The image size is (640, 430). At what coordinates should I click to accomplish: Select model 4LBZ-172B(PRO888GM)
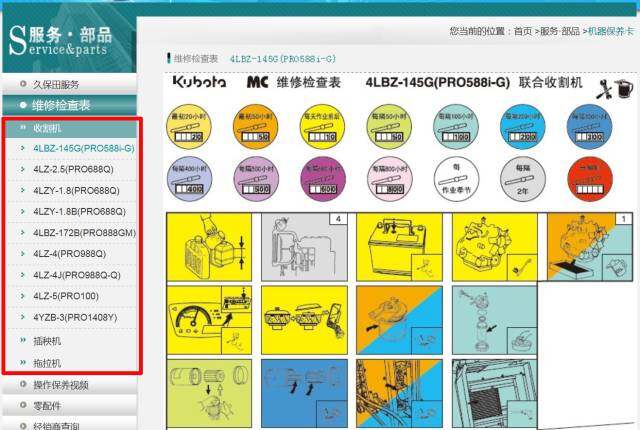click(x=84, y=233)
